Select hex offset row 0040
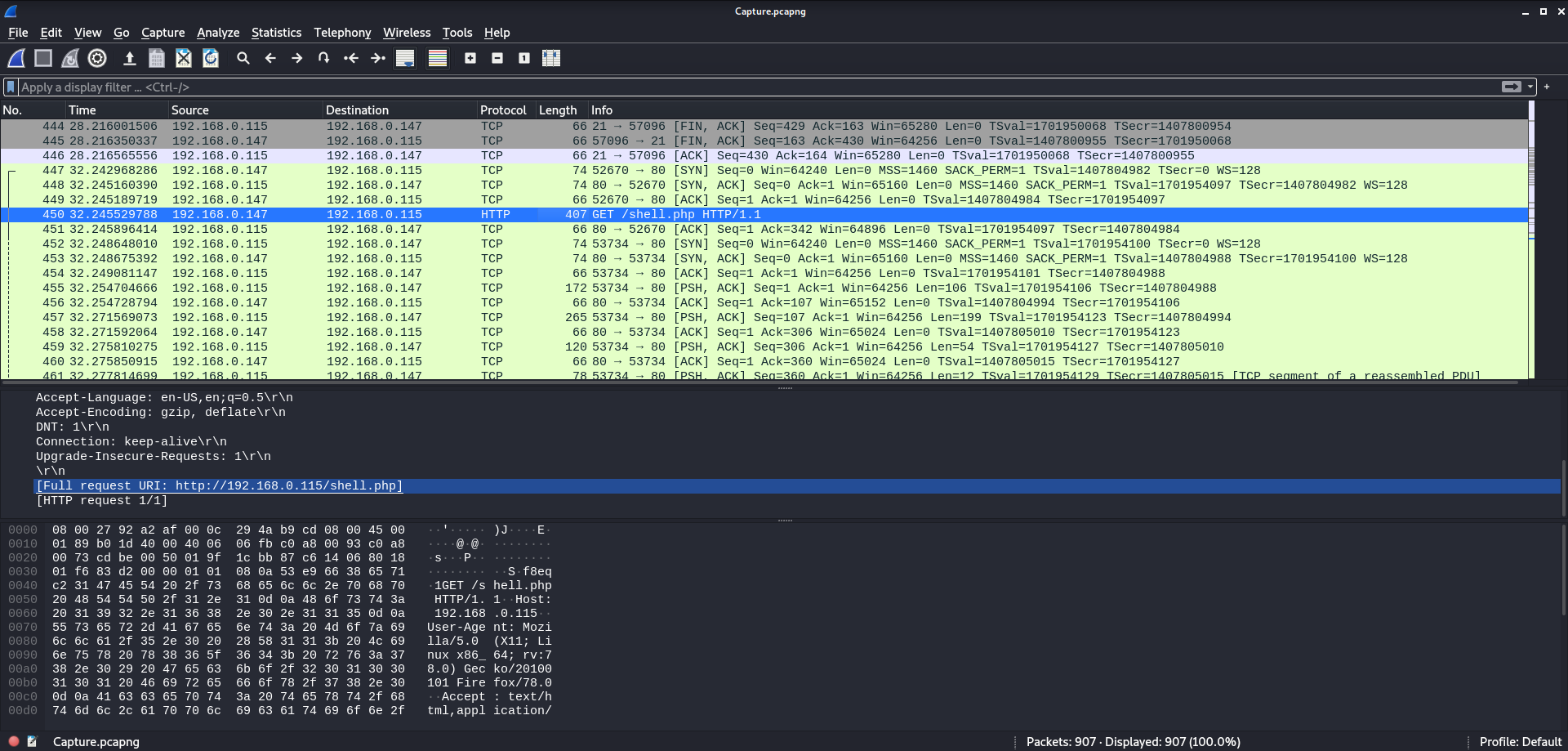The image size is (1568, 751). 280,586
